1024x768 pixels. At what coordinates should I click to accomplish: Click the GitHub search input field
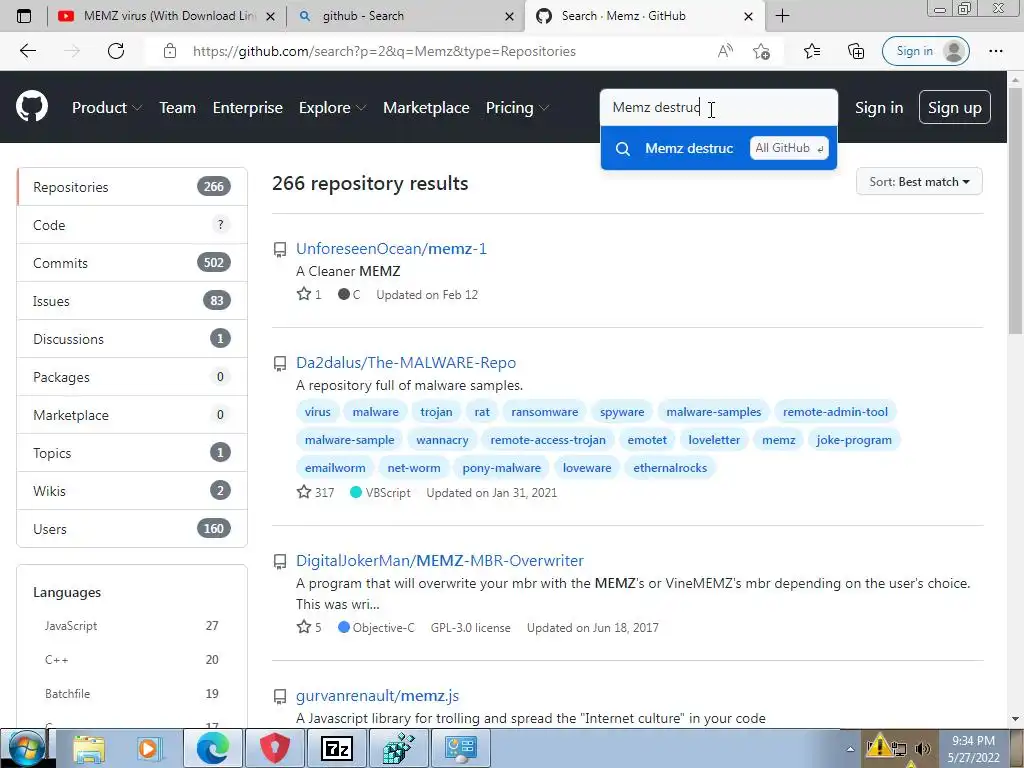pyautogui.click(x=718, y=107)
